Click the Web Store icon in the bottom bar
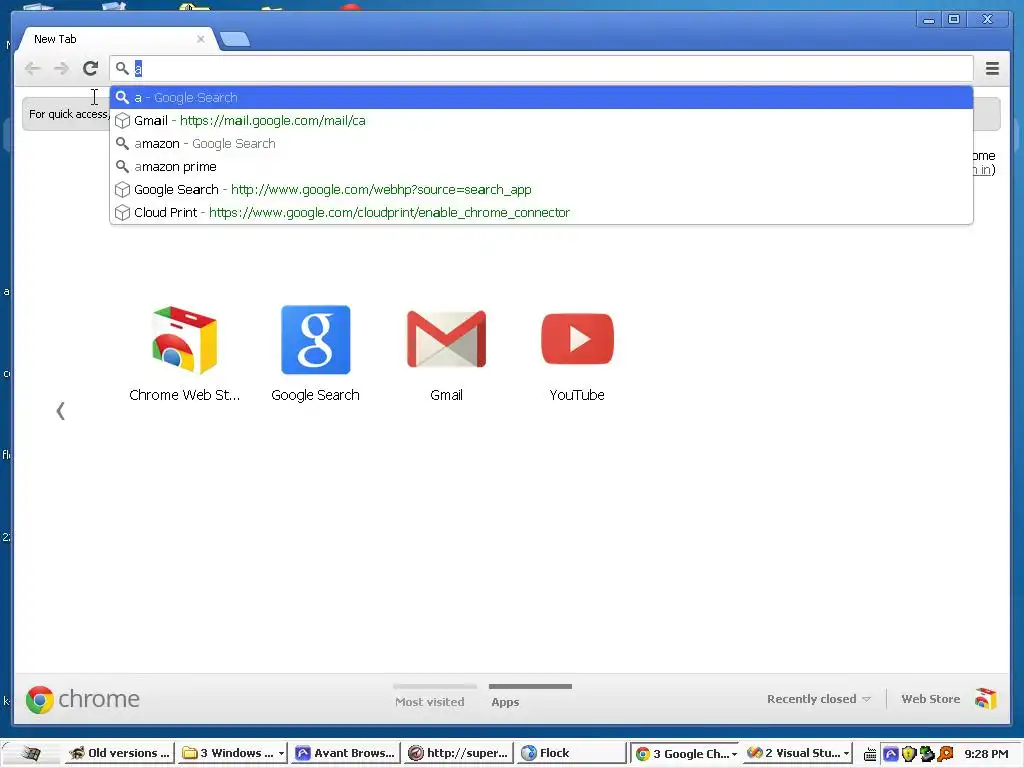 click(986, 699)
